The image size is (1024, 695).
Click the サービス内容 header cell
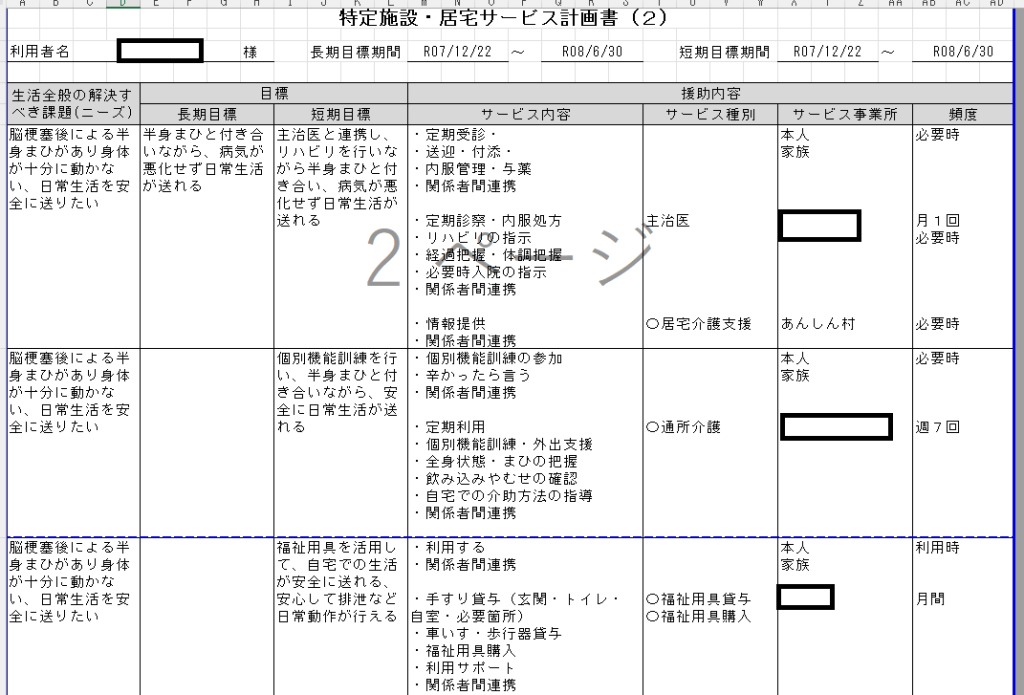point(524,114)
